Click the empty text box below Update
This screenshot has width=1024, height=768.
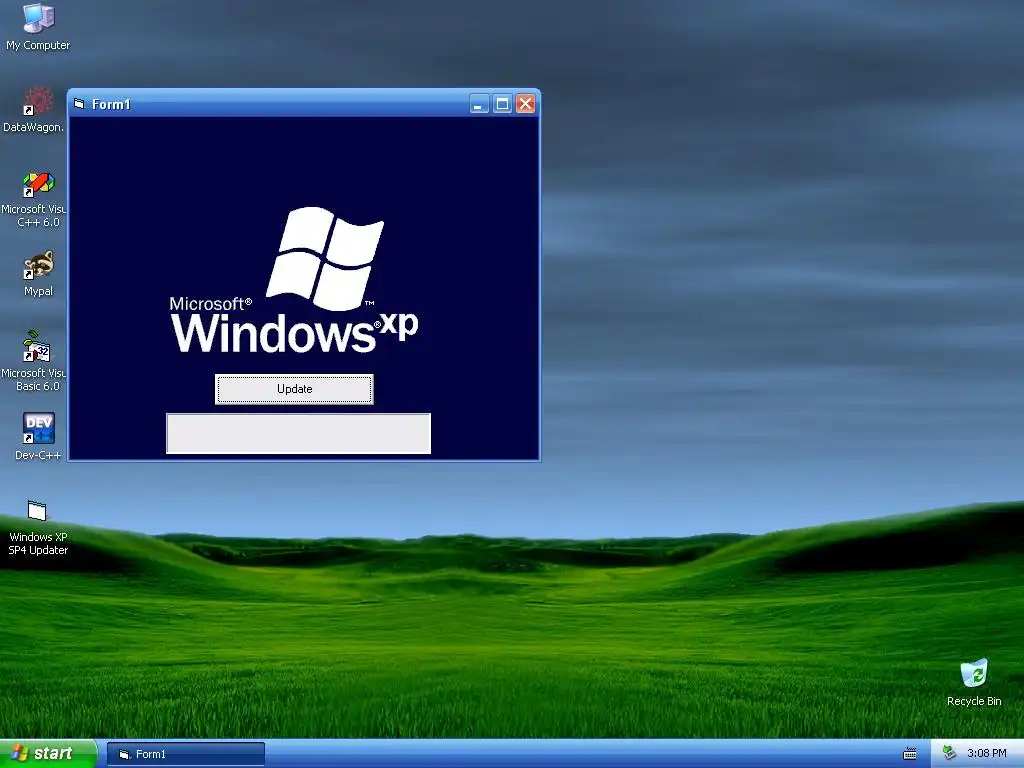coord(298,433)
